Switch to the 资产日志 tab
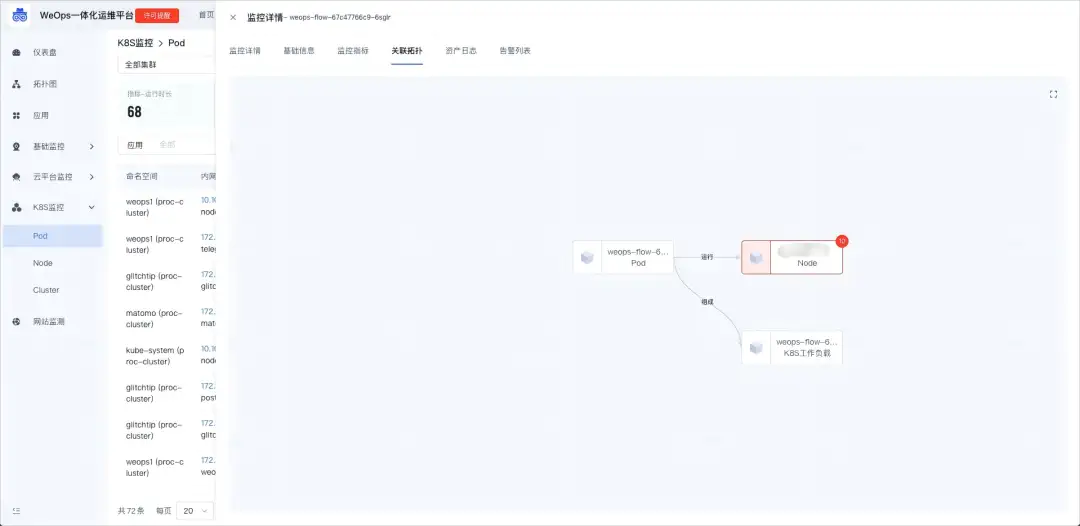 click(461, 51)
